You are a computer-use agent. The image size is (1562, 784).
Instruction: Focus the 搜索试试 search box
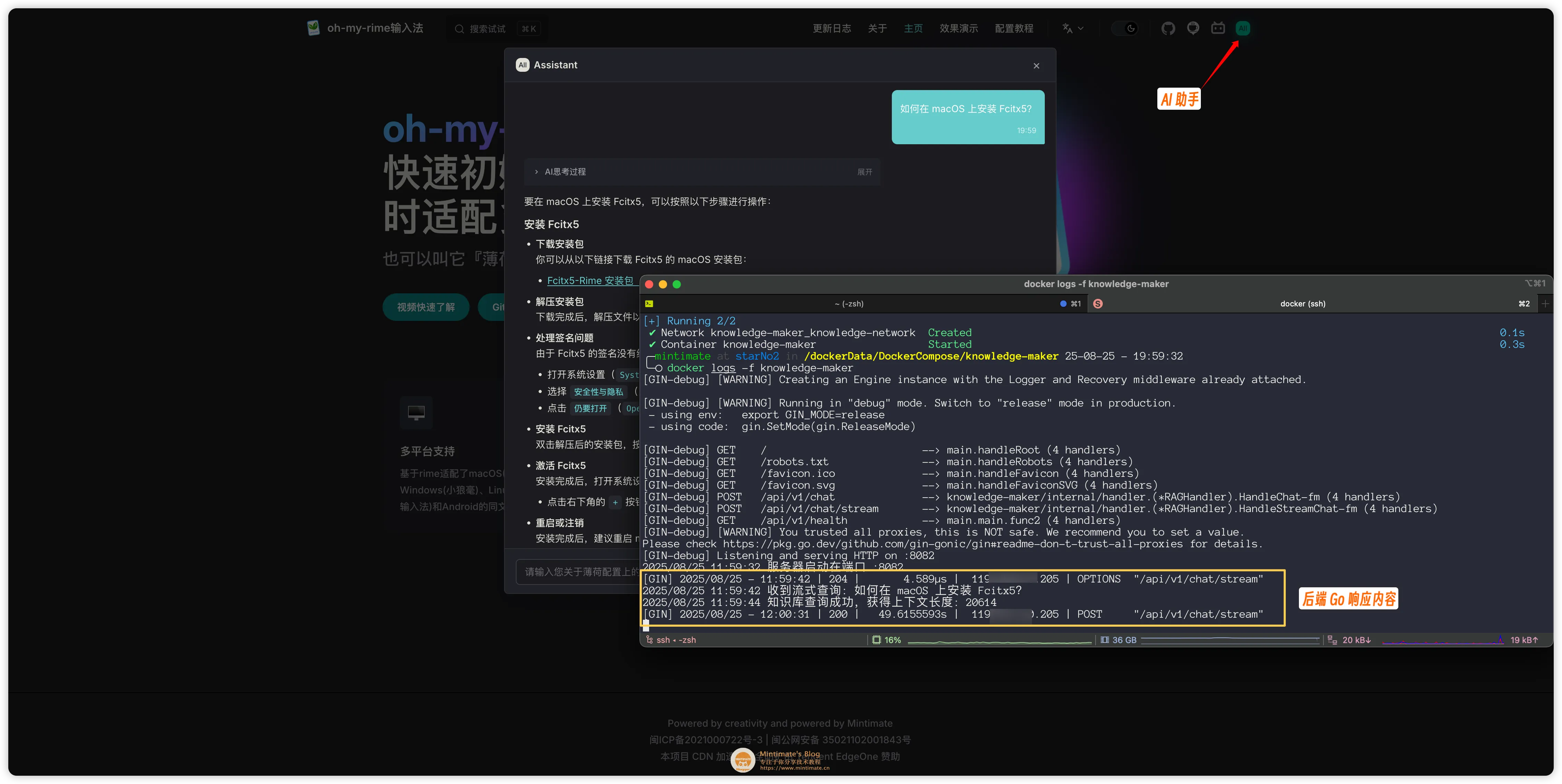click(497, 29)
